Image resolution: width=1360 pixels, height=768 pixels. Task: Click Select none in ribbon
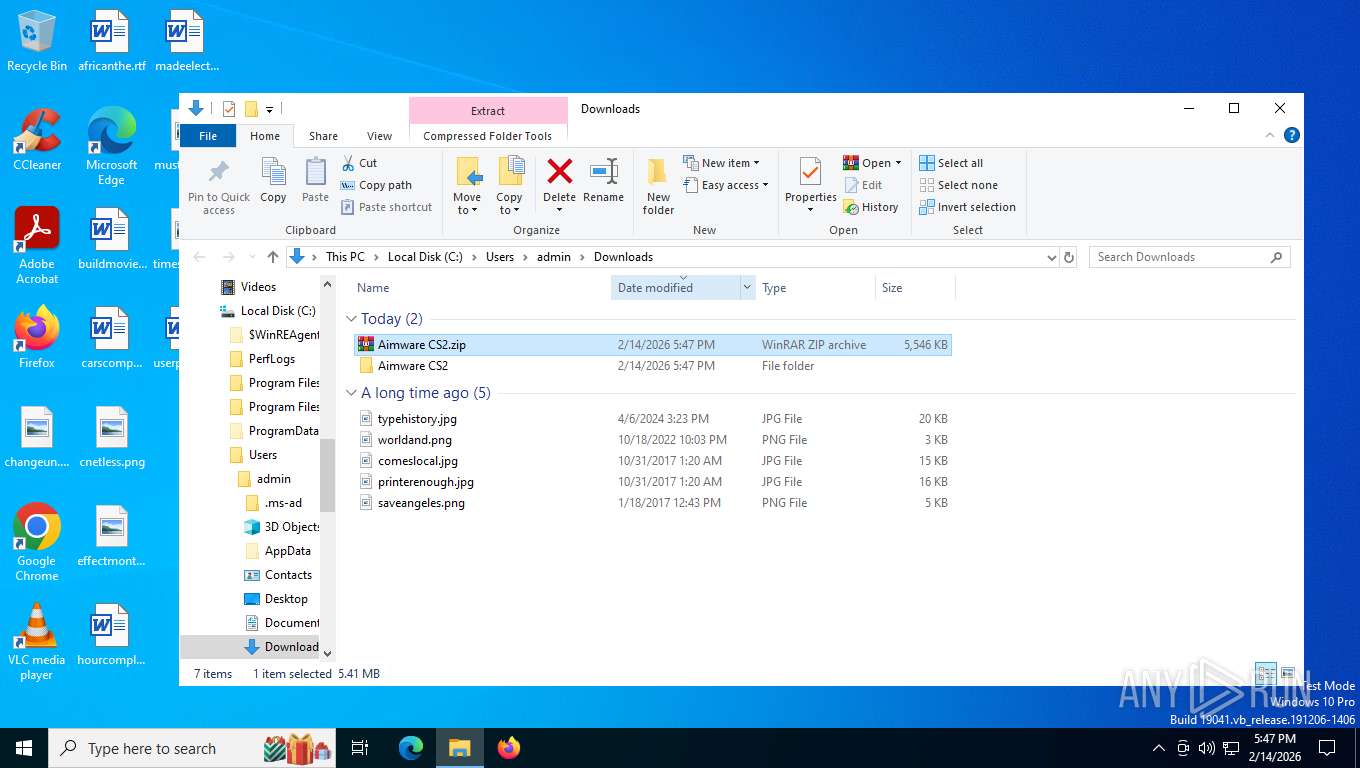(x=958, y=185)
